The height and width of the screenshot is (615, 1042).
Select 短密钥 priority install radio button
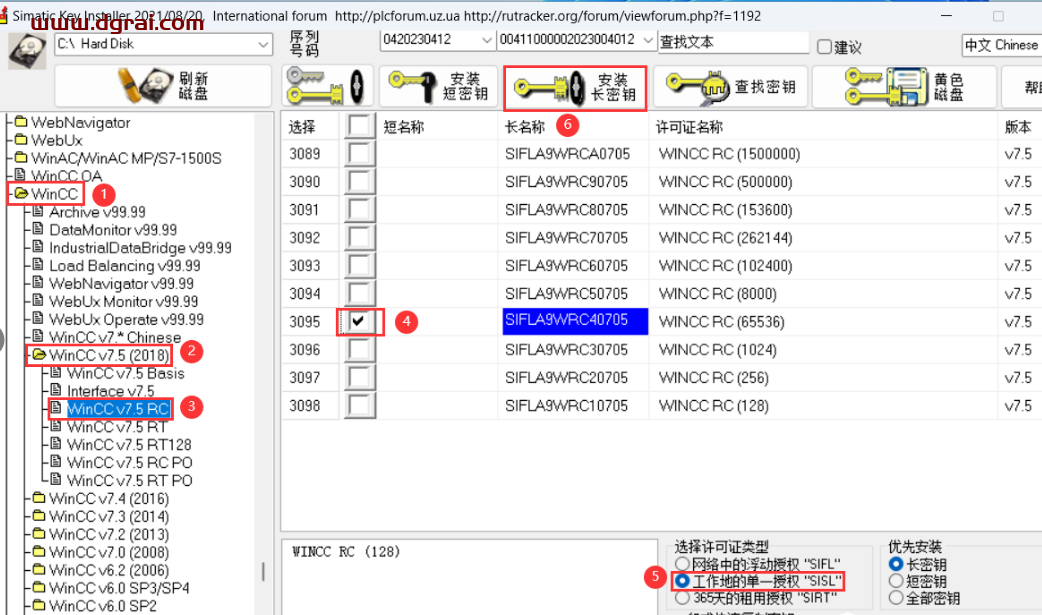tap(896, 581)
